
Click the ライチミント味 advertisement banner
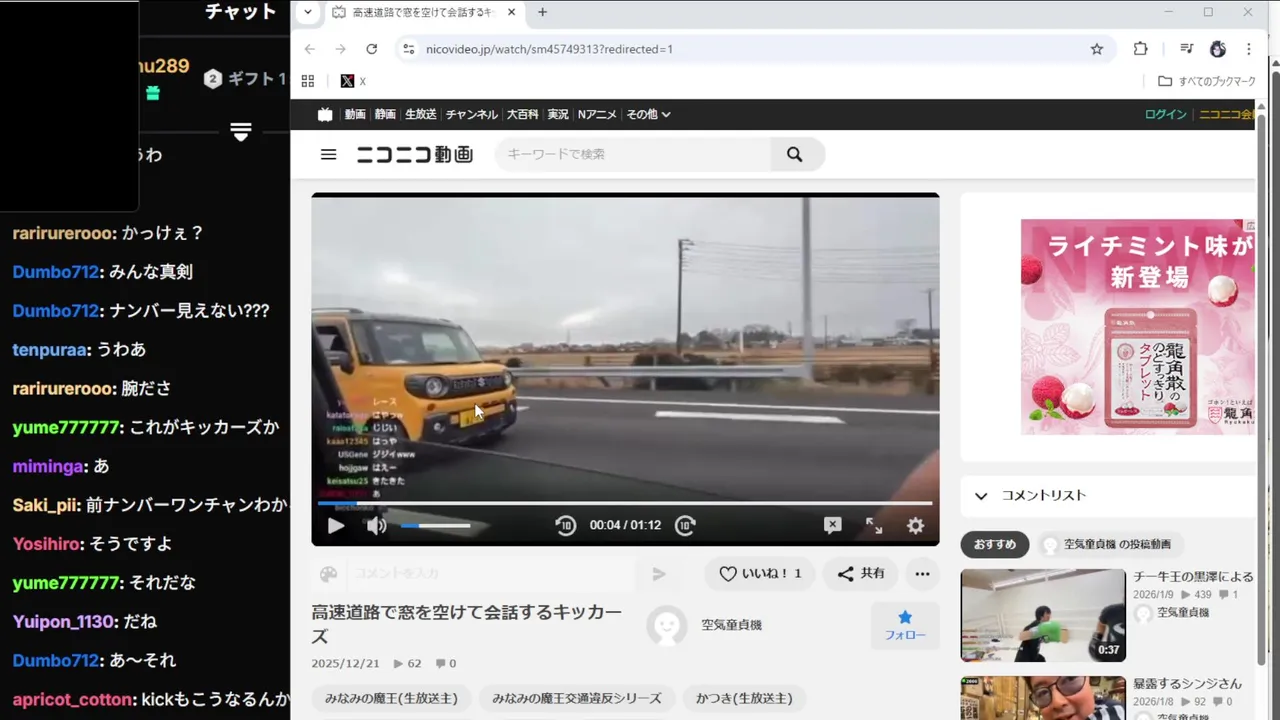1137,327
